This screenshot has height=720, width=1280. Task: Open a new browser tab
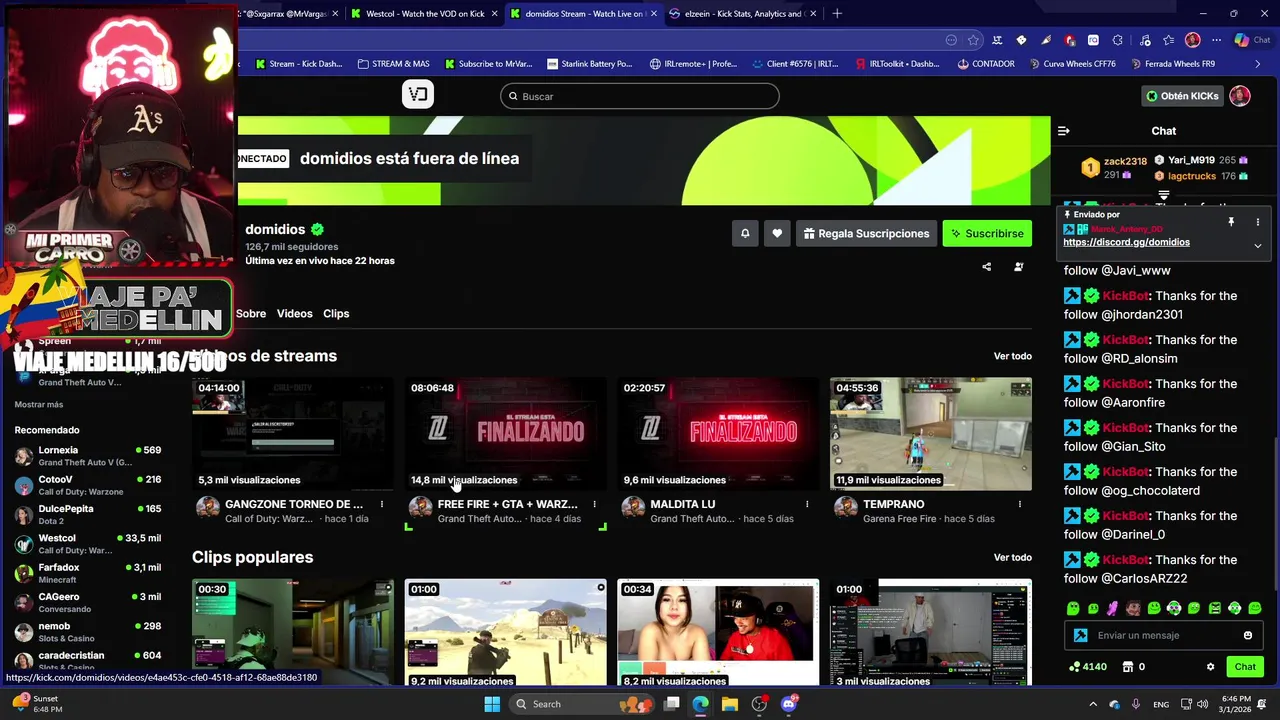point(837,14)
